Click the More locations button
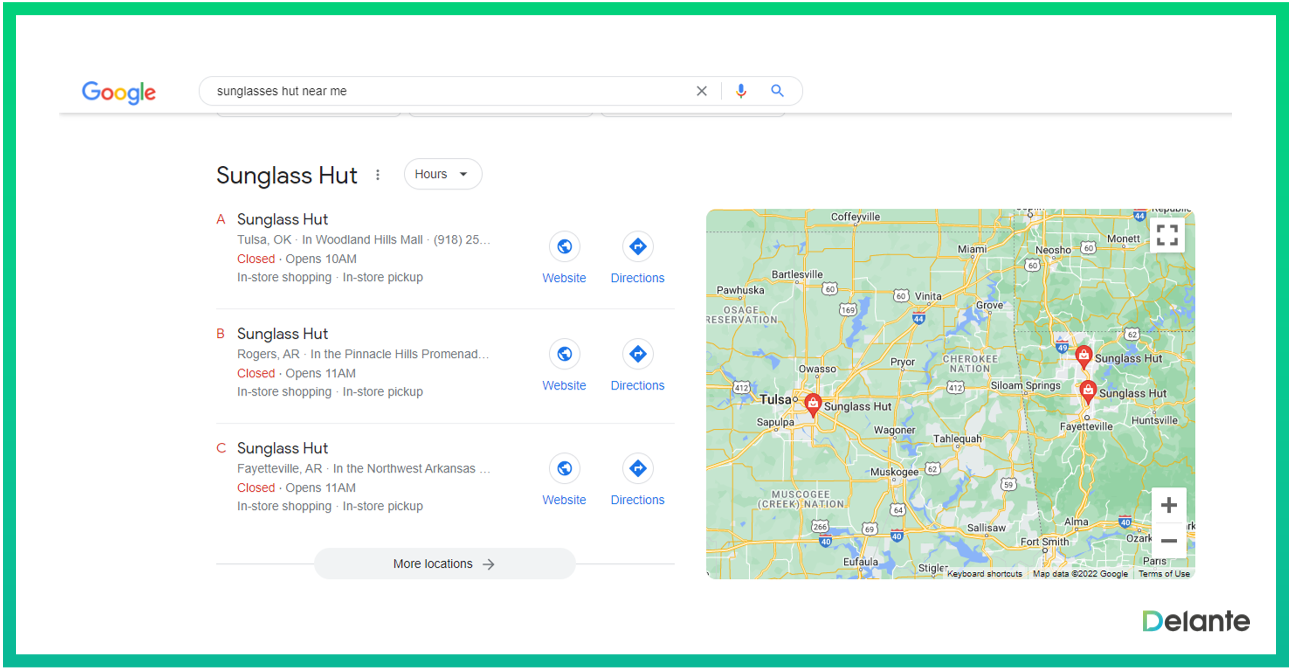The image size is (1292, 669). click(x=445, y=564)
